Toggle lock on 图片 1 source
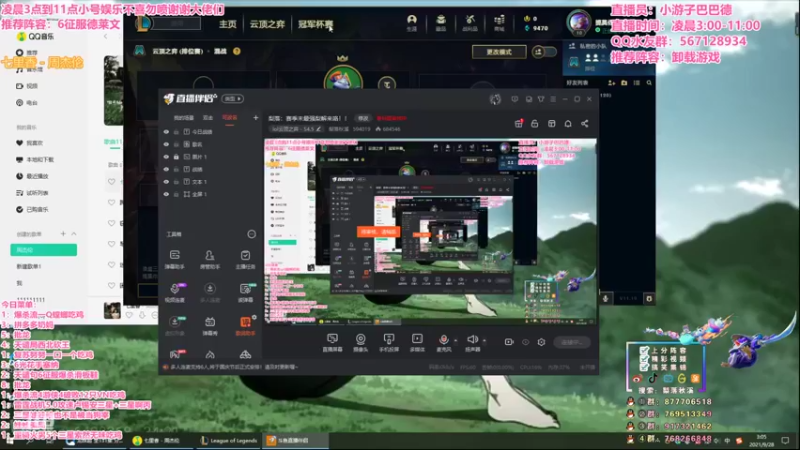800x450 pixels. [176, 157]
